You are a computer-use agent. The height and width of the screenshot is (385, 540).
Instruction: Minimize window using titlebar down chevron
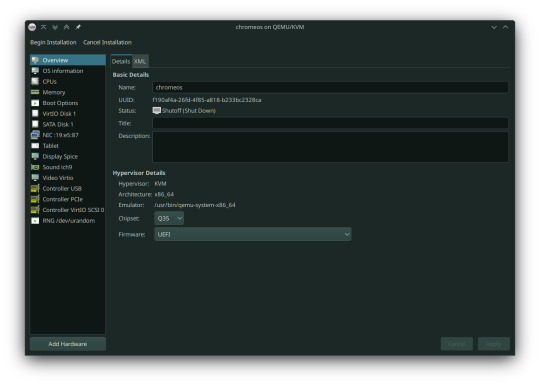[494, 27]
